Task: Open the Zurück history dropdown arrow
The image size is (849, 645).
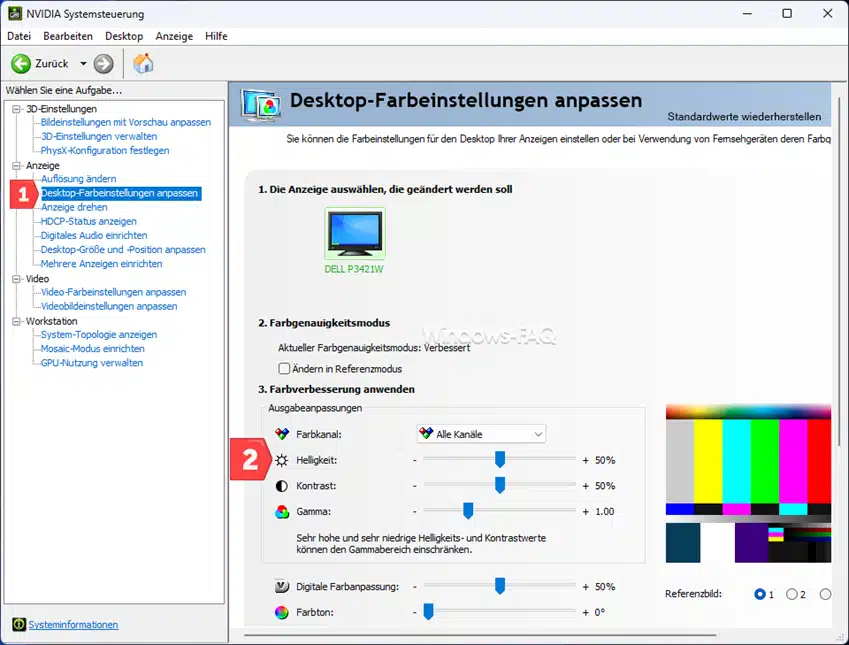Action: (x=83, y=63)
